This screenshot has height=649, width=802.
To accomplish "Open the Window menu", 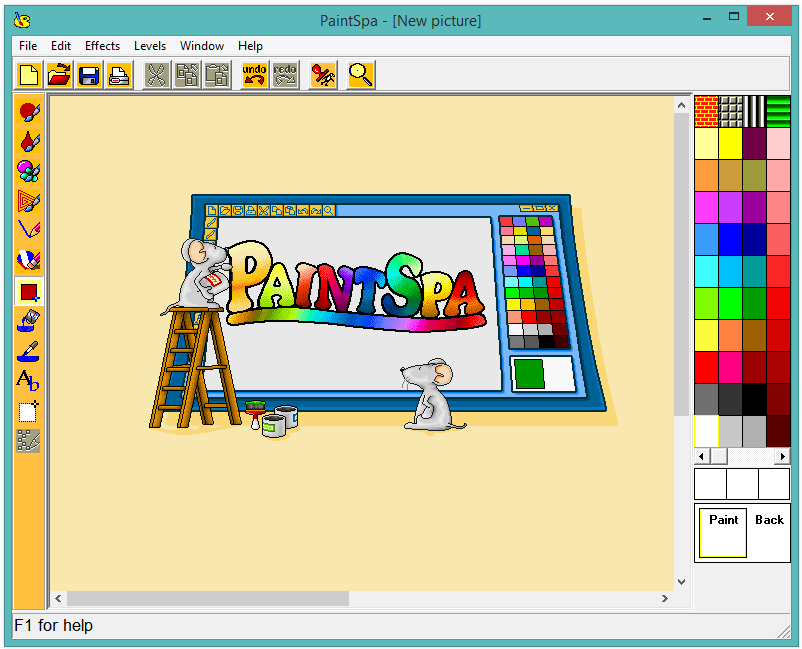I will (202, 46).
